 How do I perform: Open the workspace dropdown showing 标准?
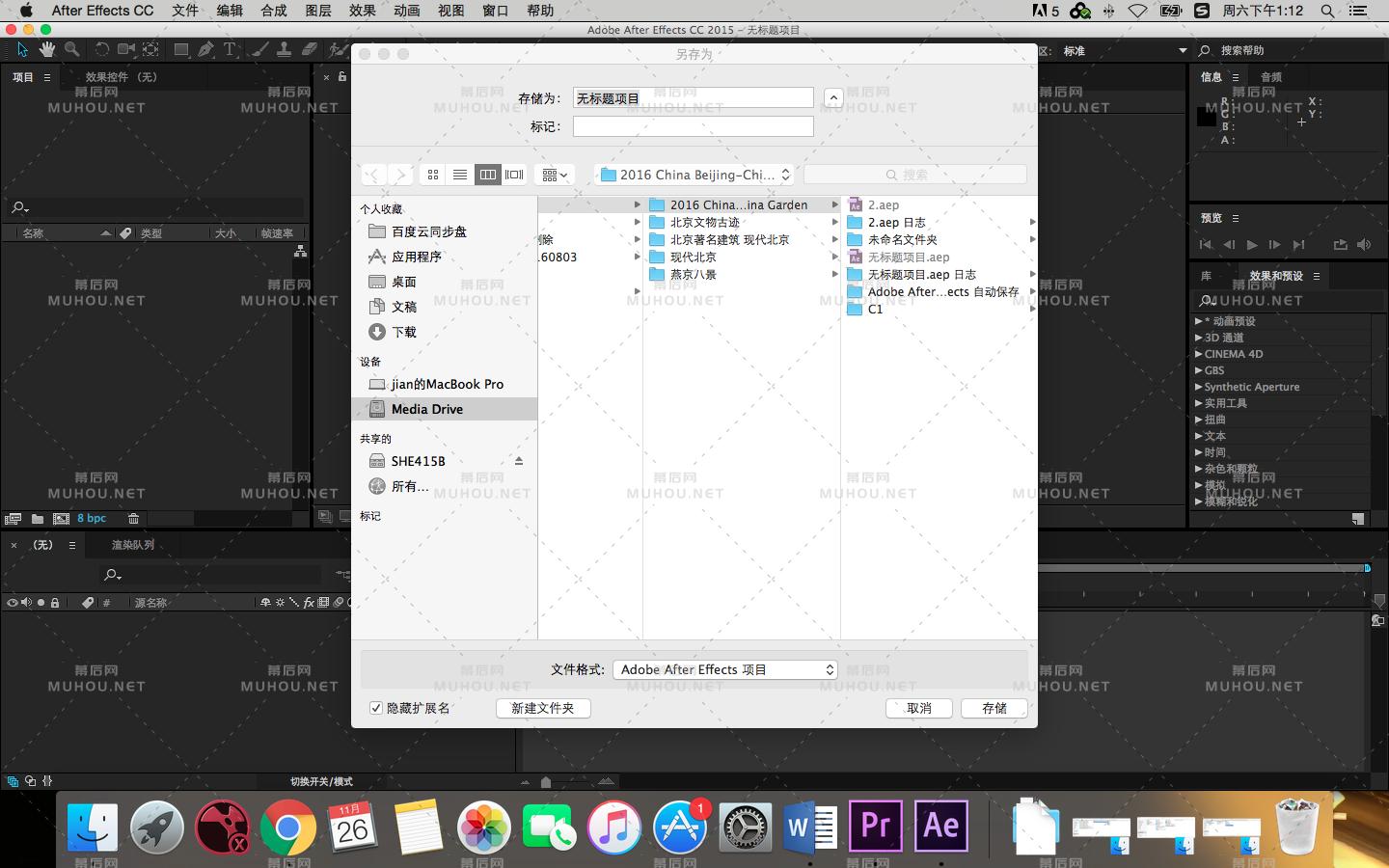pyautogui.click(x=1126, y=50)
